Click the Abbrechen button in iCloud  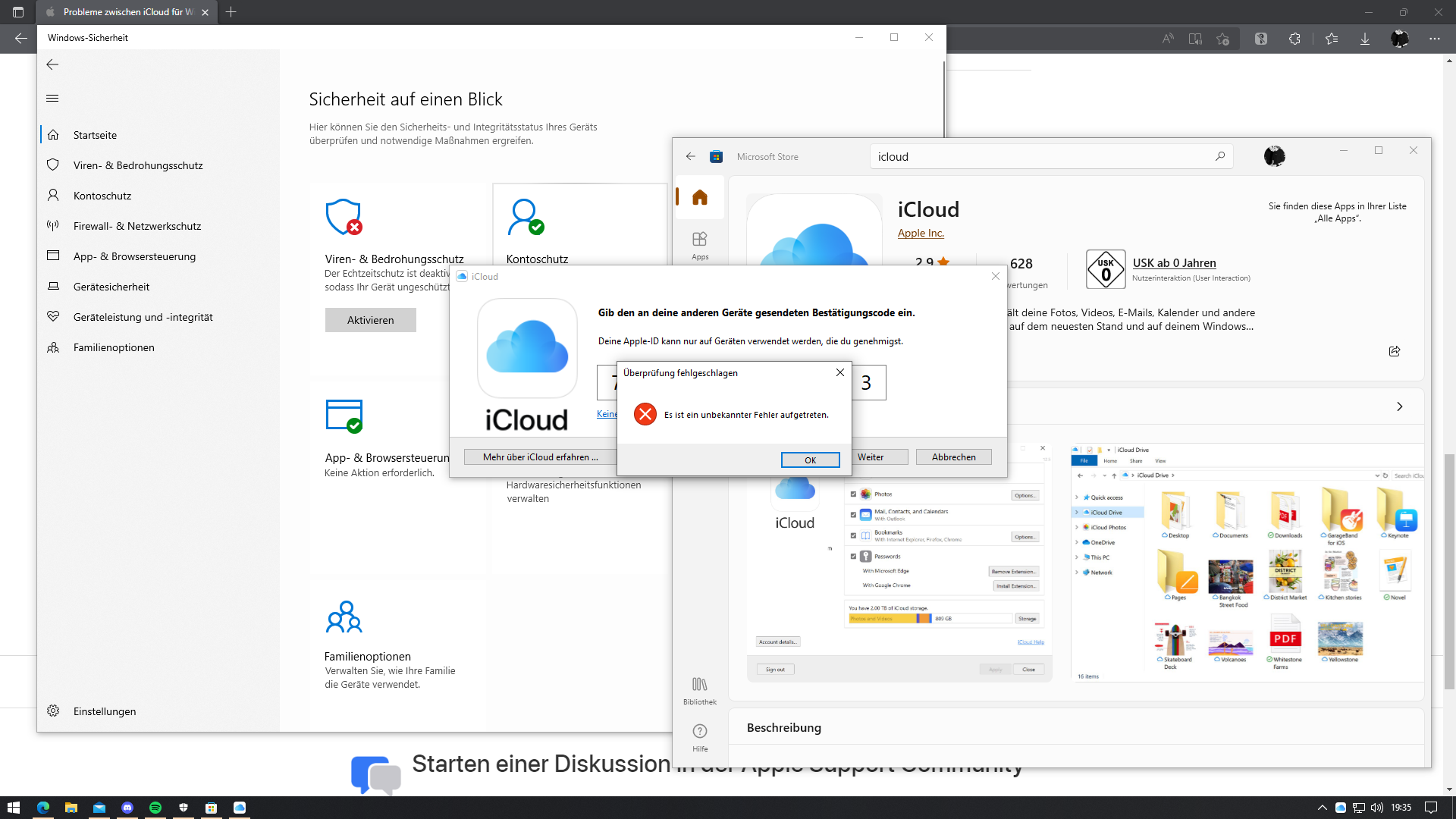(x=953, y=457)
